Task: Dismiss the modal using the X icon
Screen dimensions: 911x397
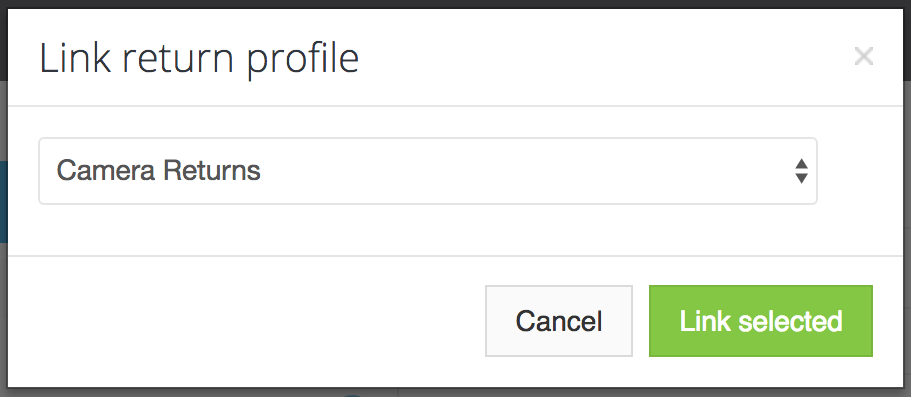Action: (863, 56)
